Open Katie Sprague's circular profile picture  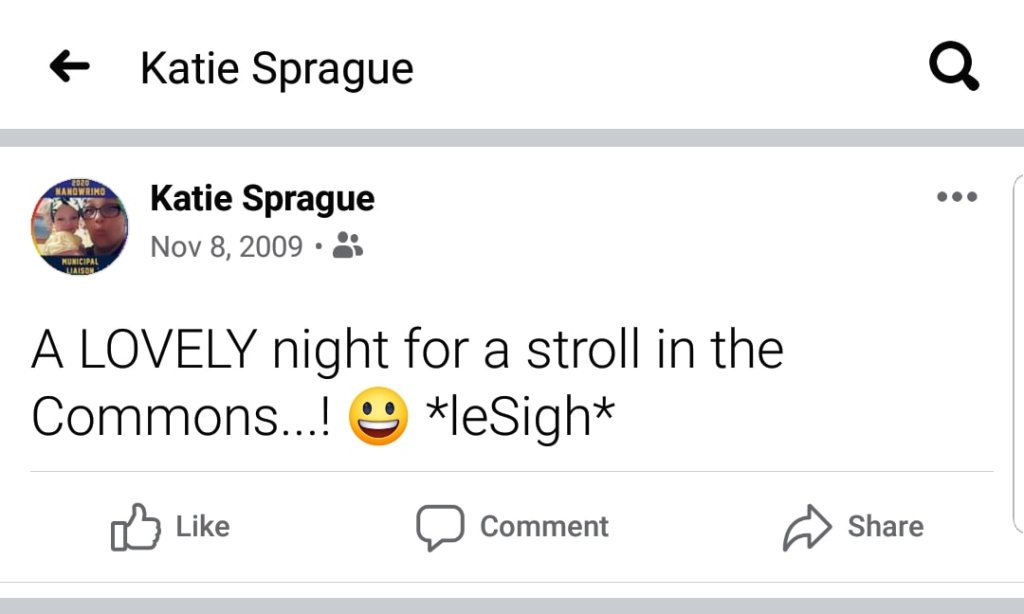(x=79, y=227)
